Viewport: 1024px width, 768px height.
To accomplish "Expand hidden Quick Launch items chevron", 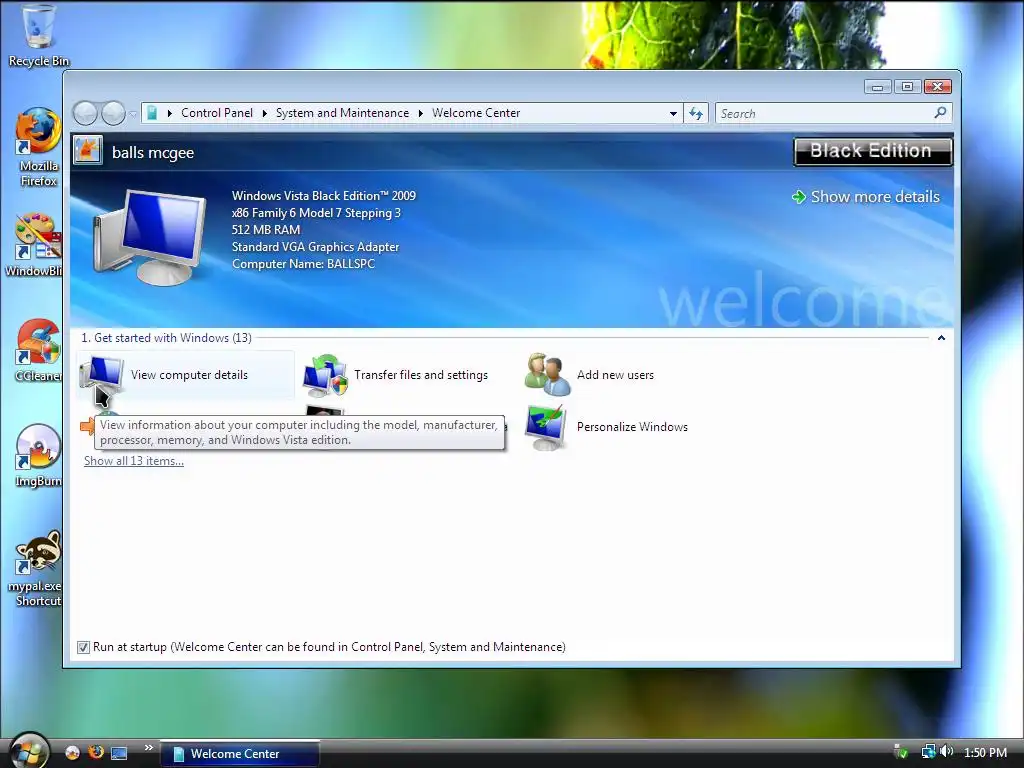I will click(148, 748).
